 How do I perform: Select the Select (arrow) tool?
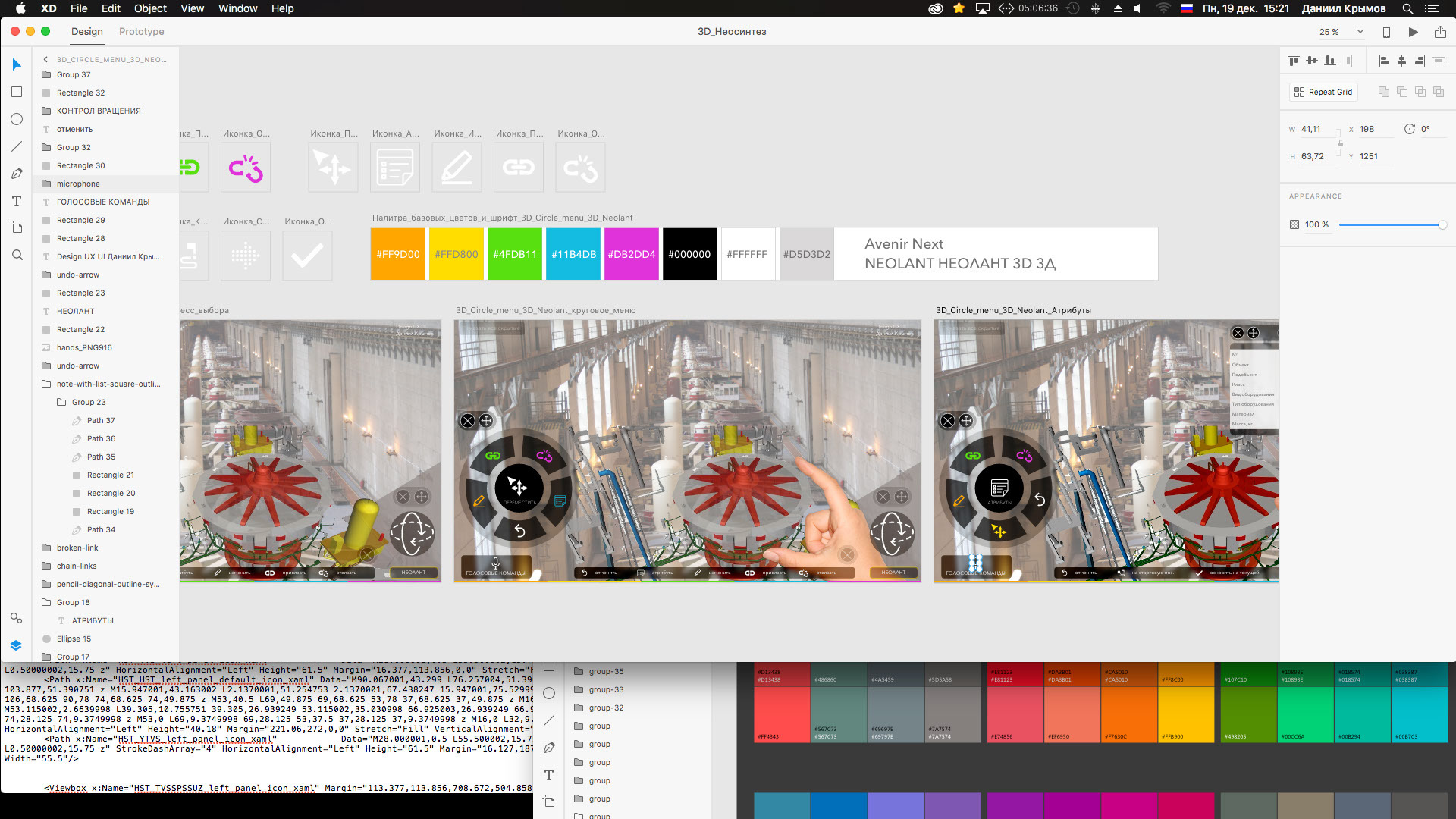(x=17, y=64)
